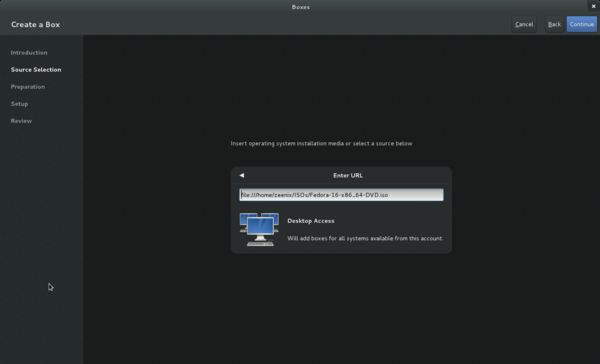This screenshot has height=364, width=600.
Task: Go to previous step with Back button
Action: (554, 24)
